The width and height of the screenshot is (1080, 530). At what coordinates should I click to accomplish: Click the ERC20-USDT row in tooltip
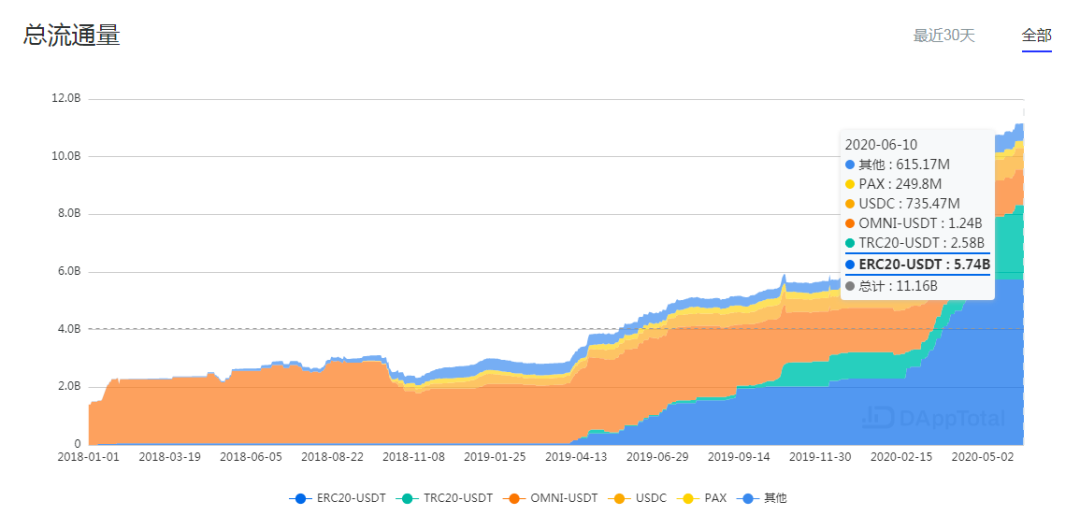tap(917, 264)
